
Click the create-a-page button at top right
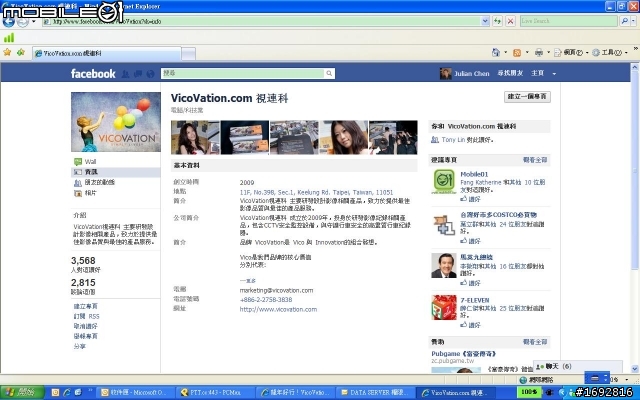(527, 97)
